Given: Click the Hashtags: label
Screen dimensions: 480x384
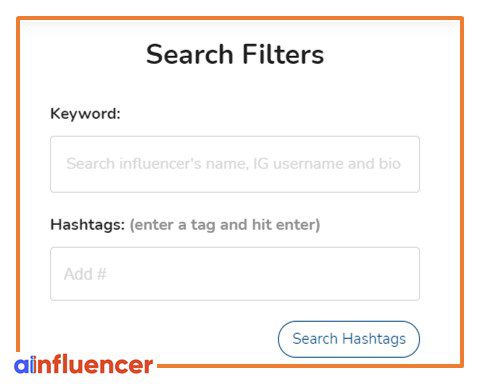Looking at the screenshot, I should click(88, 225).
